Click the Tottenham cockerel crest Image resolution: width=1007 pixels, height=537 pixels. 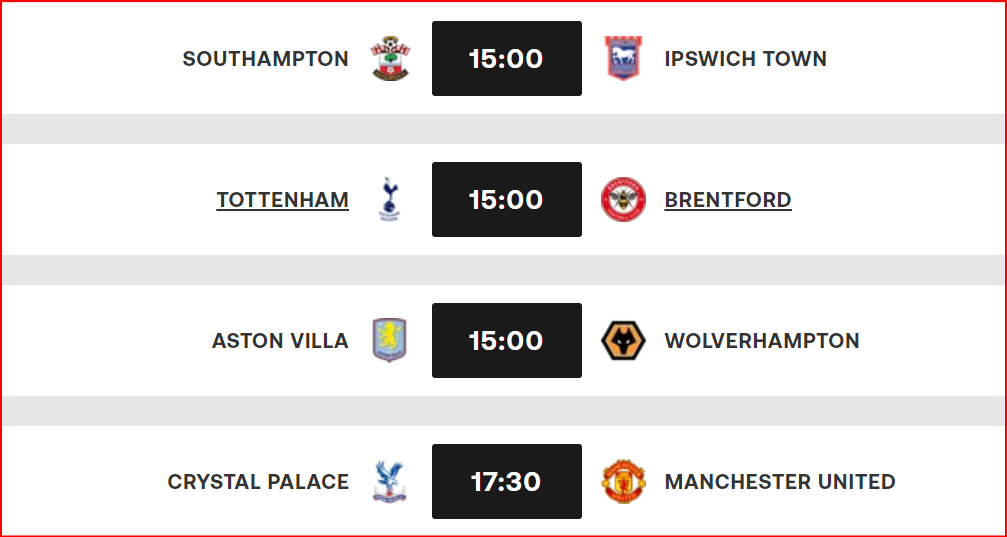click(x=390, y=200)
